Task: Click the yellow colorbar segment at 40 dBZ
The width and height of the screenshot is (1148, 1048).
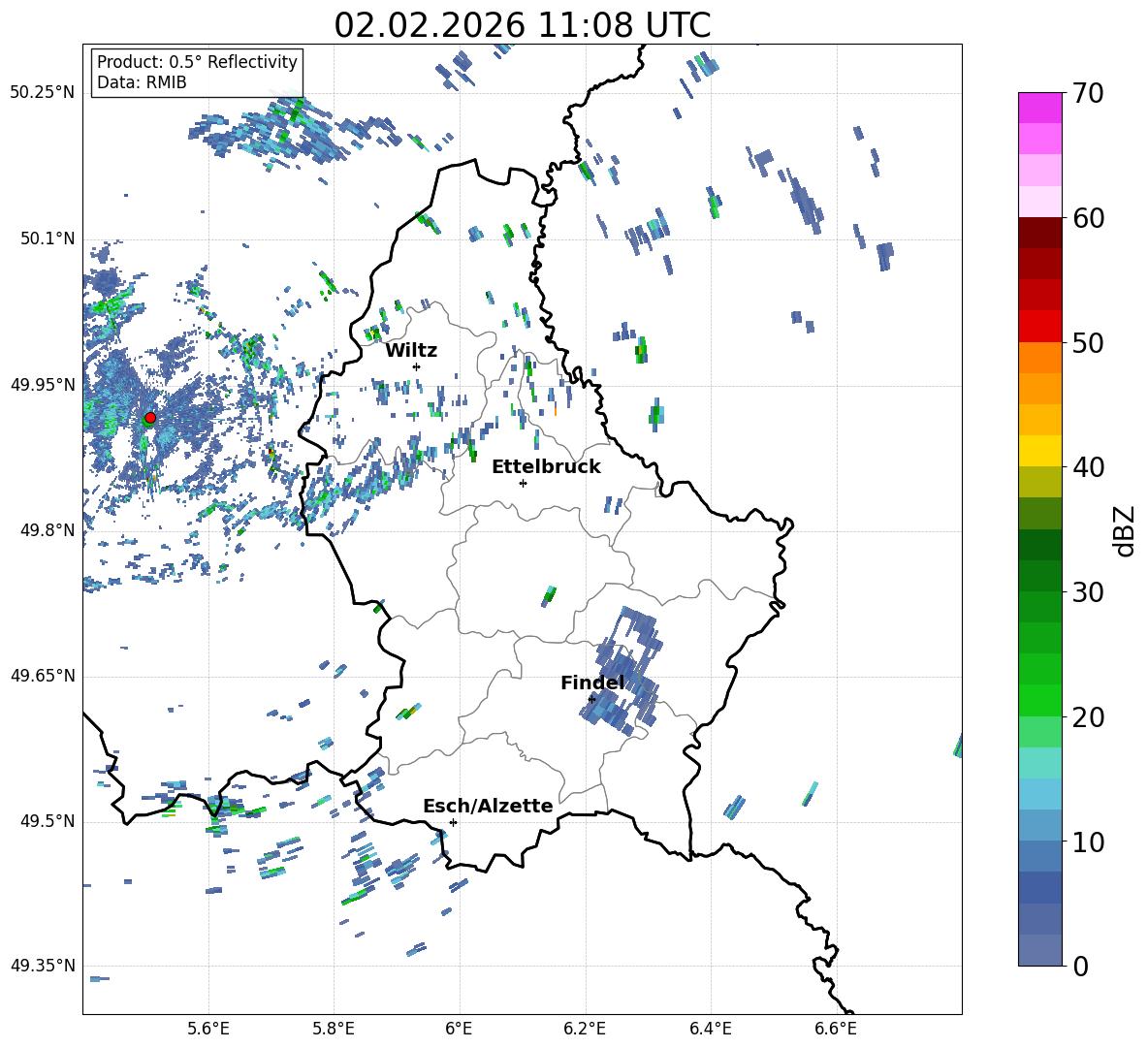Action: pyautogui.click(x=1039, y=451)
